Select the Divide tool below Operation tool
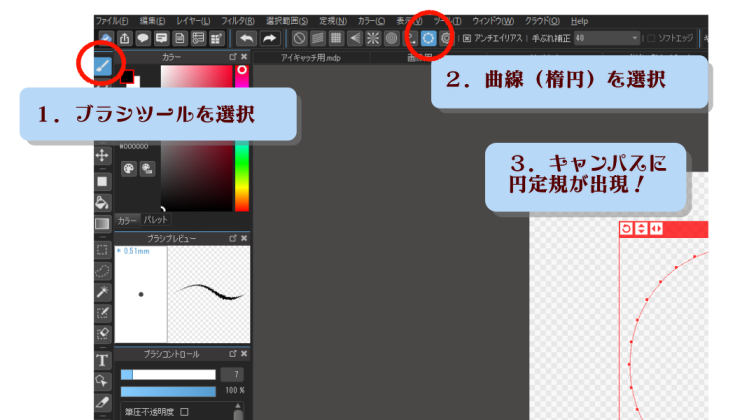The image size is (735, 420). [x=102, y=402]
